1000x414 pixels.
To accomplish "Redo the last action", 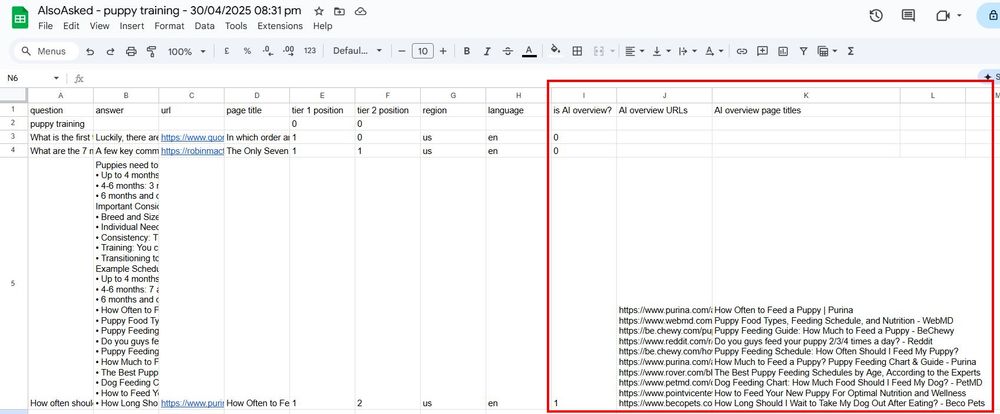I will 110,51.
